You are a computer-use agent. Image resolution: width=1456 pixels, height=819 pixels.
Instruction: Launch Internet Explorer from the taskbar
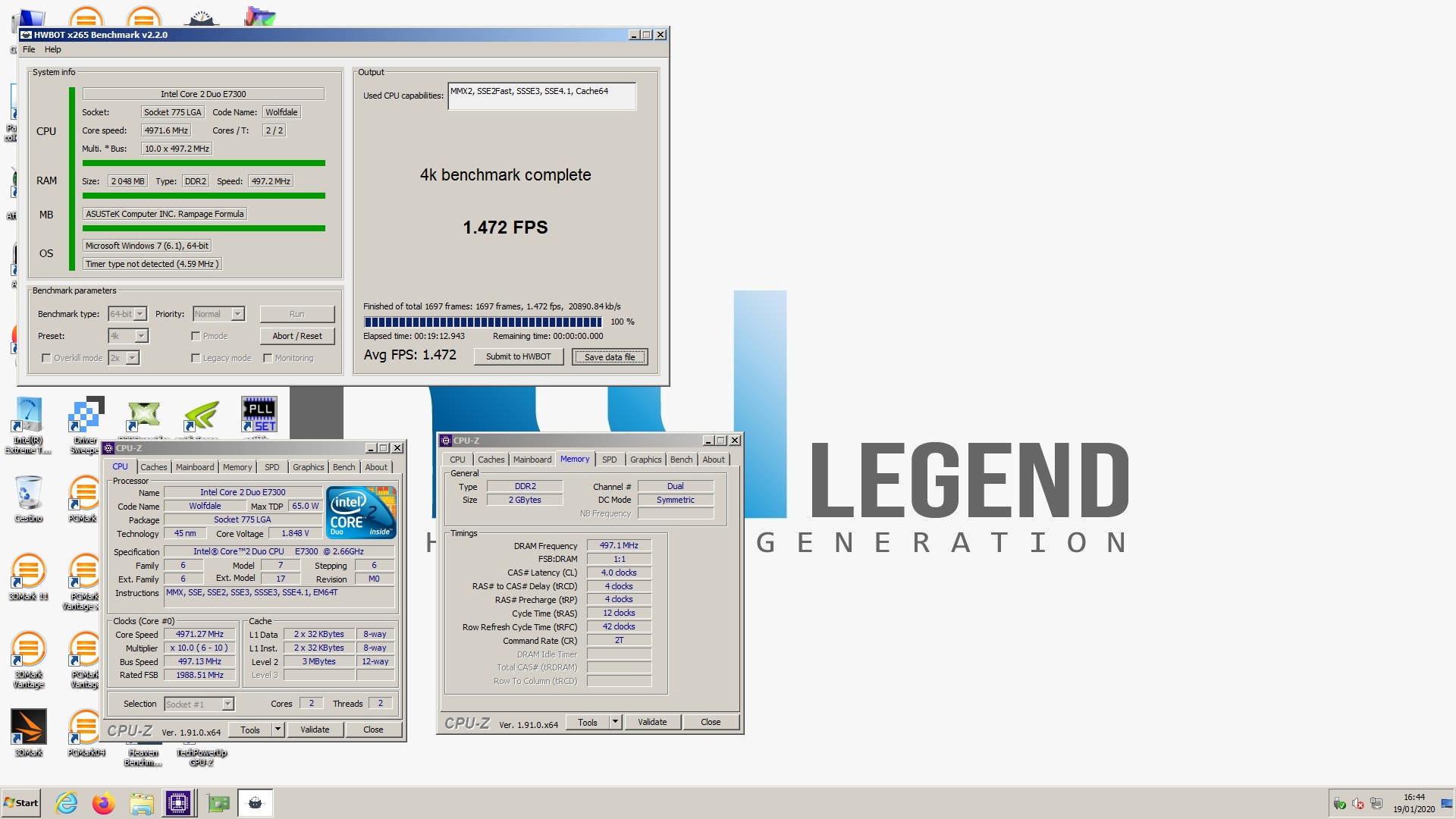pos(67,803)
